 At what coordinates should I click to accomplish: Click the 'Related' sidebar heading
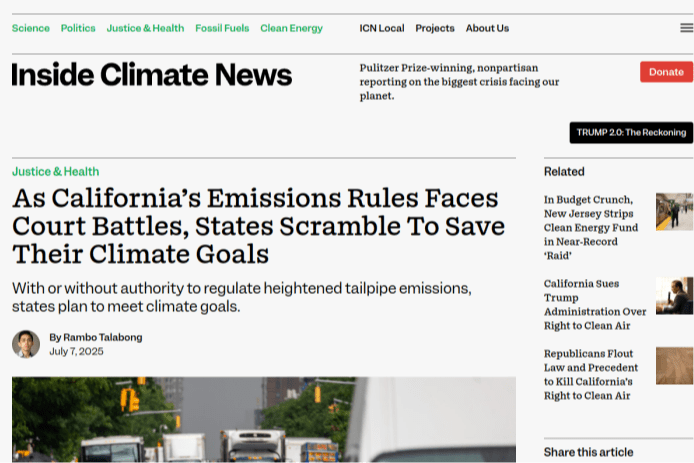tap(564, 171)
